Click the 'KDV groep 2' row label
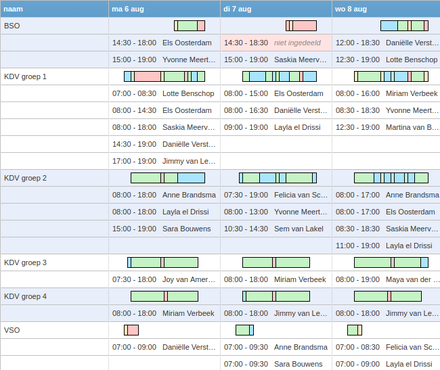 click(x=25, y=178)
